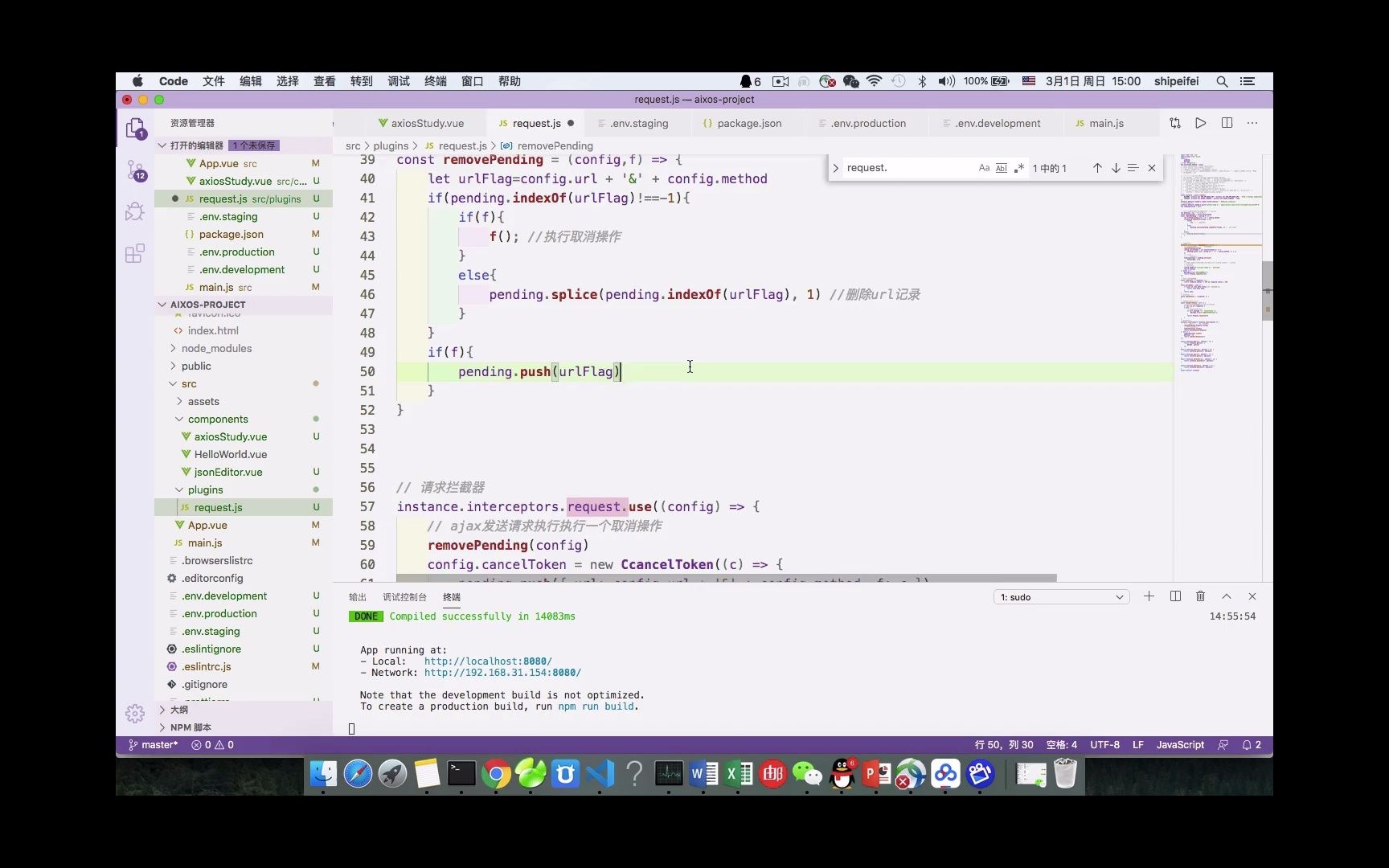
Task: Expand the NPM 脚本 section
Action: click(162, 727)
